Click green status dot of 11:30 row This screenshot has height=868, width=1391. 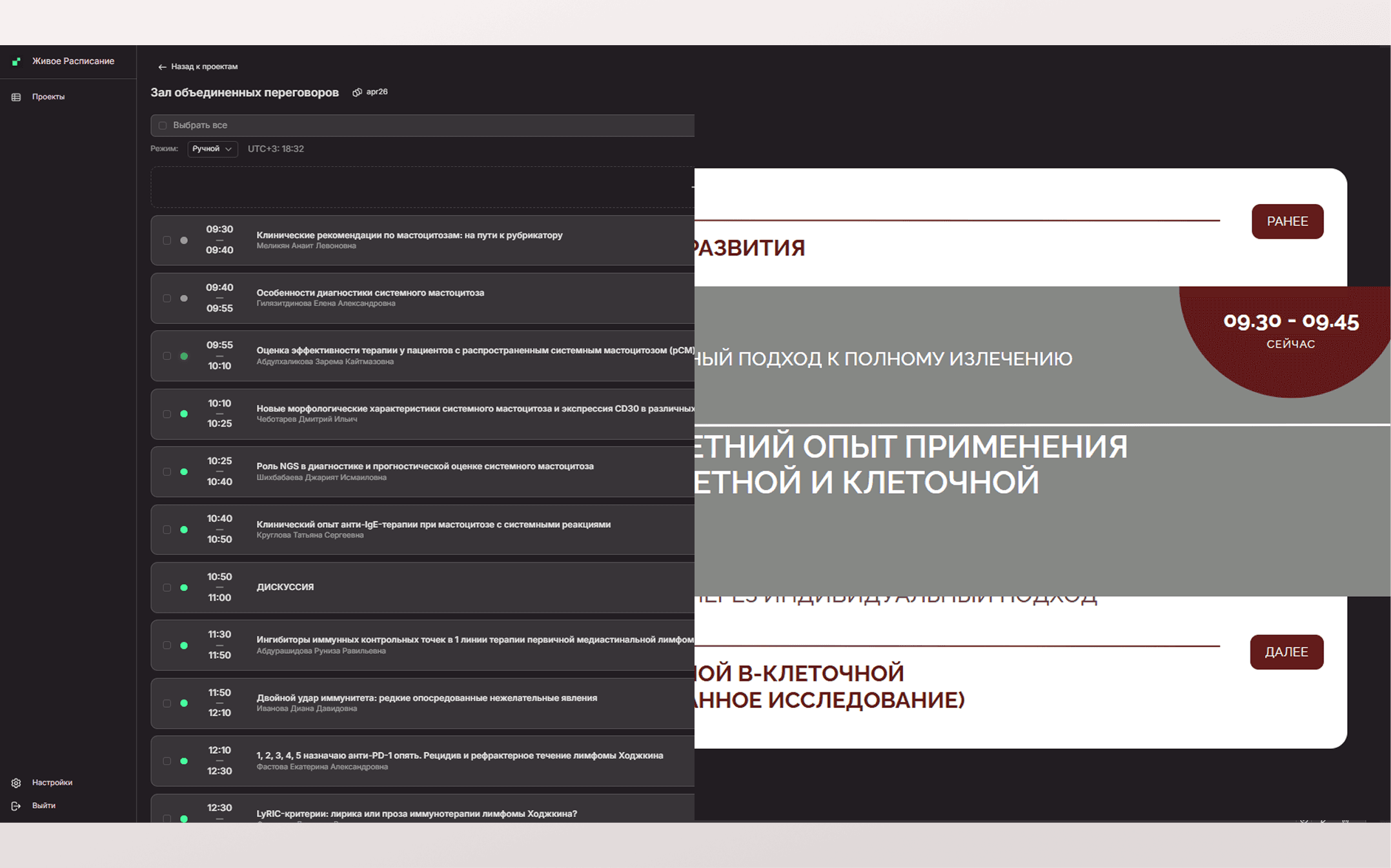184,645
